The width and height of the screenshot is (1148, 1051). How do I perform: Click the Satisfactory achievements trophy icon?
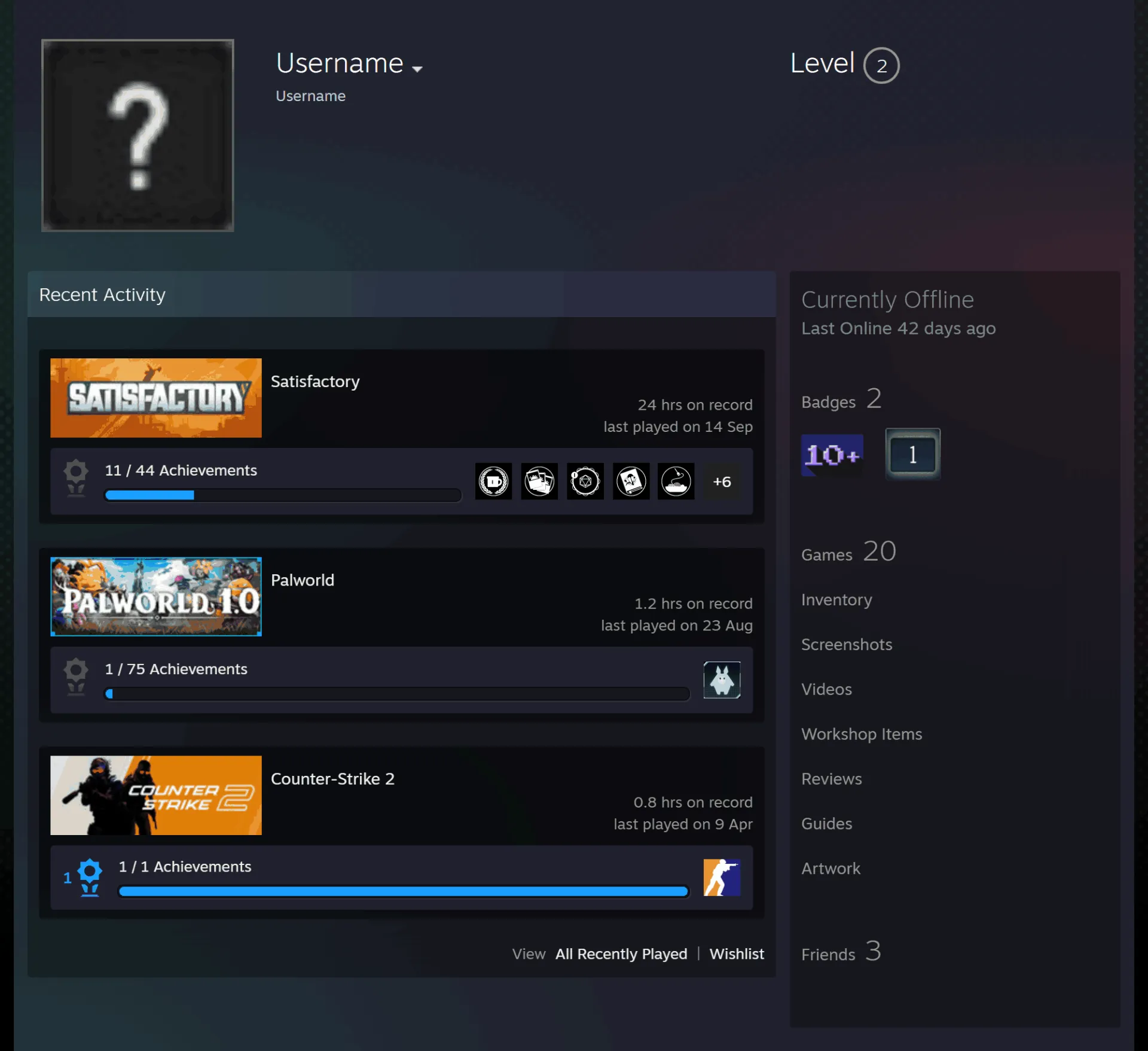pos(76,477)
